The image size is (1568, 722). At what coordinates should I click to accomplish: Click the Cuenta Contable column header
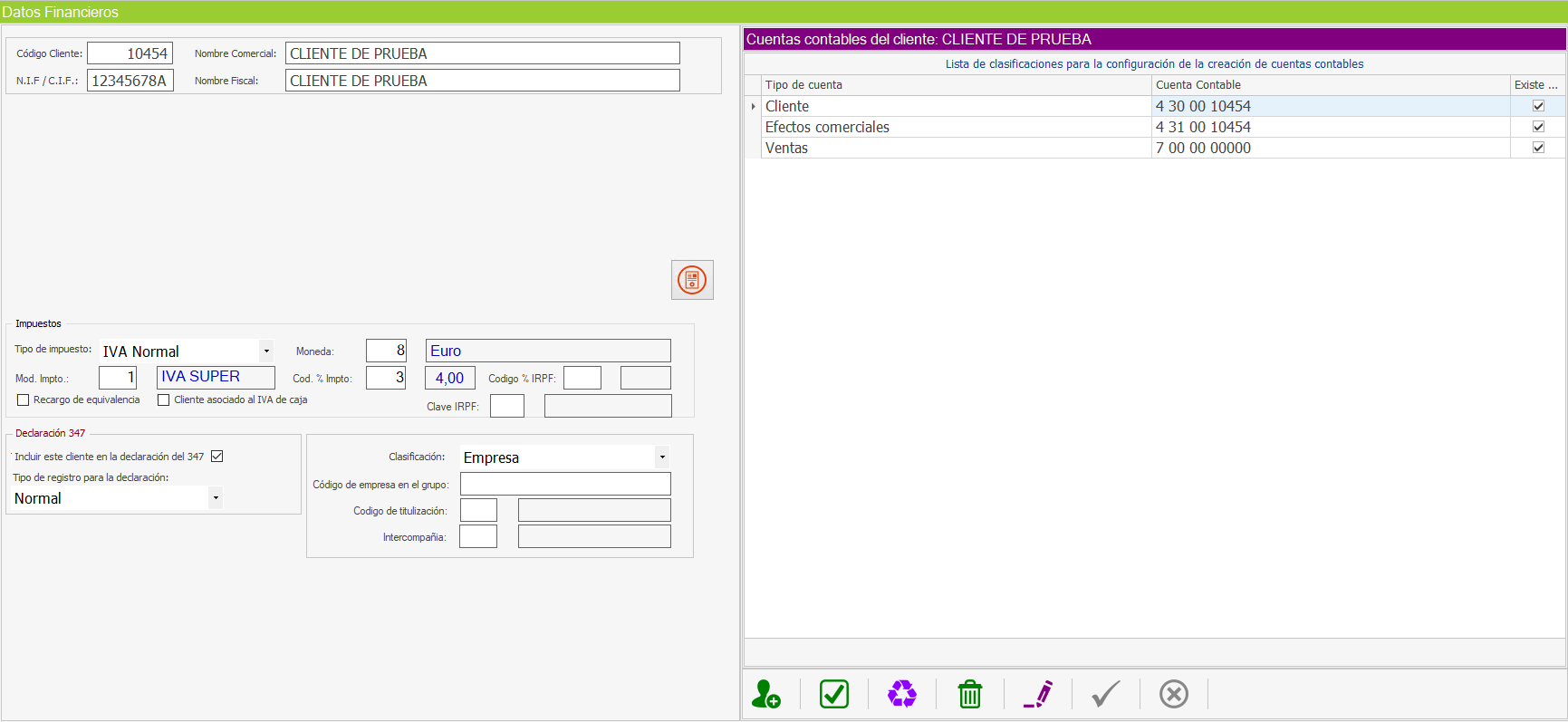click(x=1330, y=85)
